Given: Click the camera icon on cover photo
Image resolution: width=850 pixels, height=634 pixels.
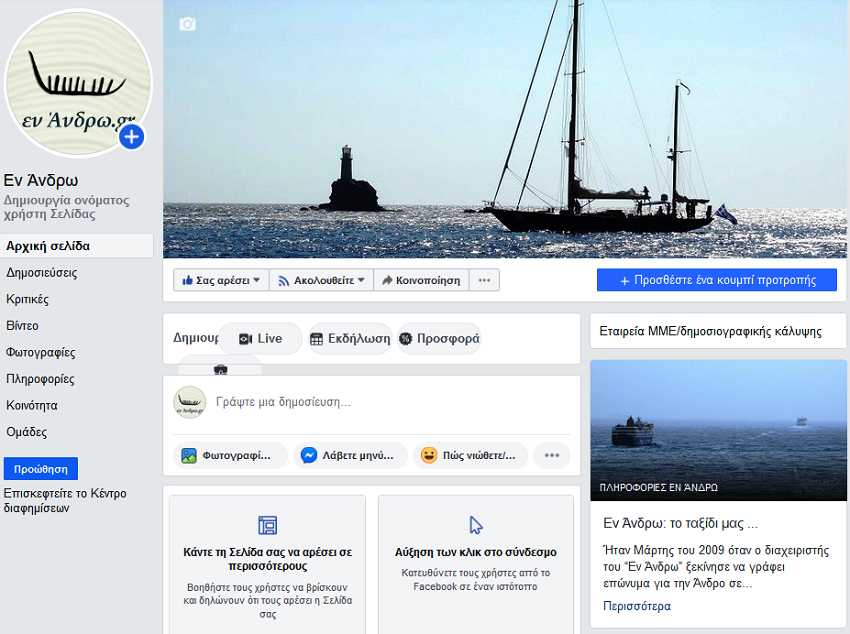Looking at the screenshot, I should click(x=187, y=24).
